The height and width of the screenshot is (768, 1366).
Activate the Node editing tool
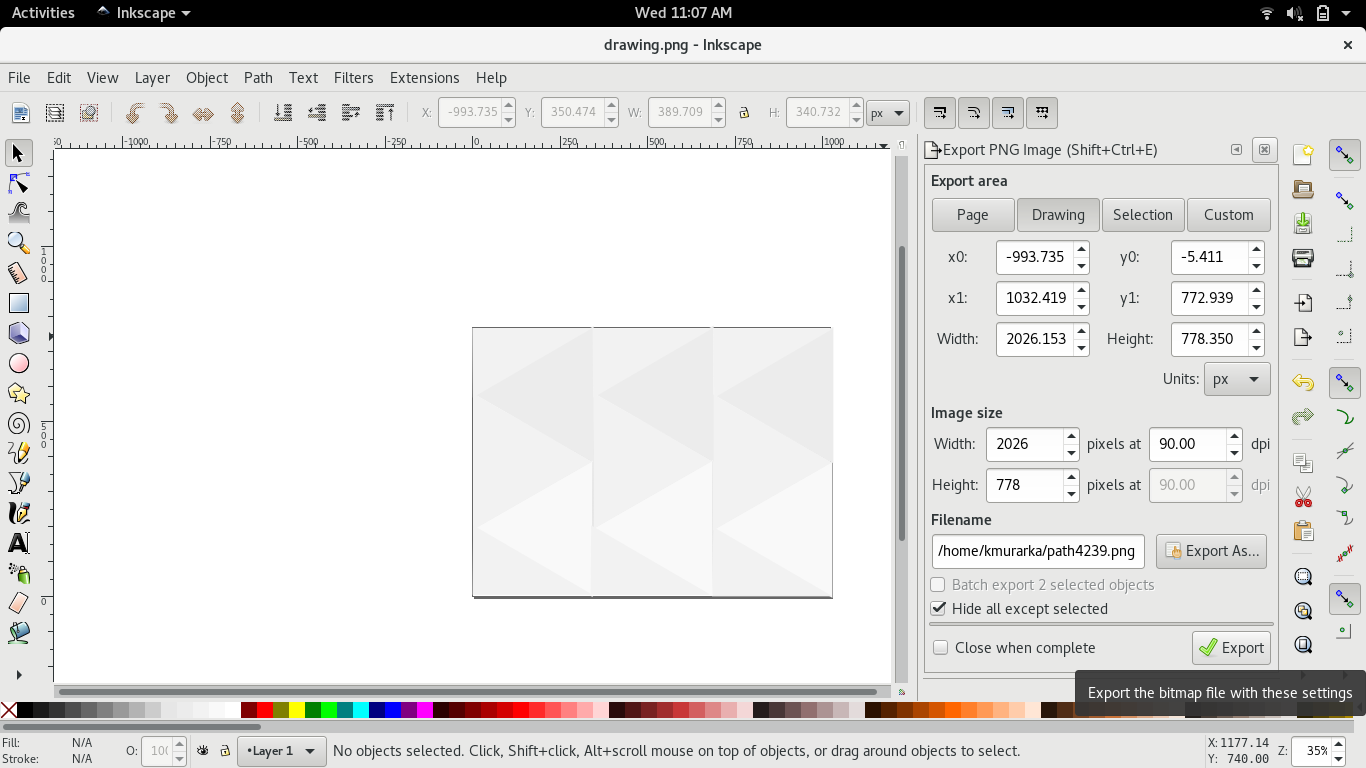[x=18, y=183]
